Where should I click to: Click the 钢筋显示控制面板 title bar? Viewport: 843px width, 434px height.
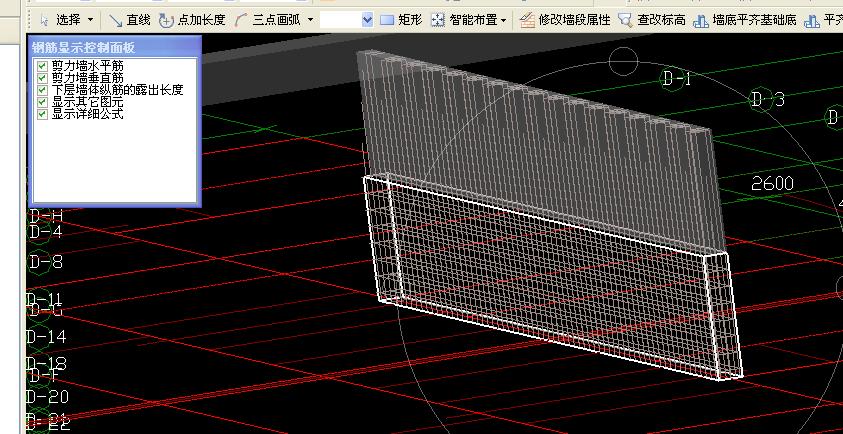(116, 47)
